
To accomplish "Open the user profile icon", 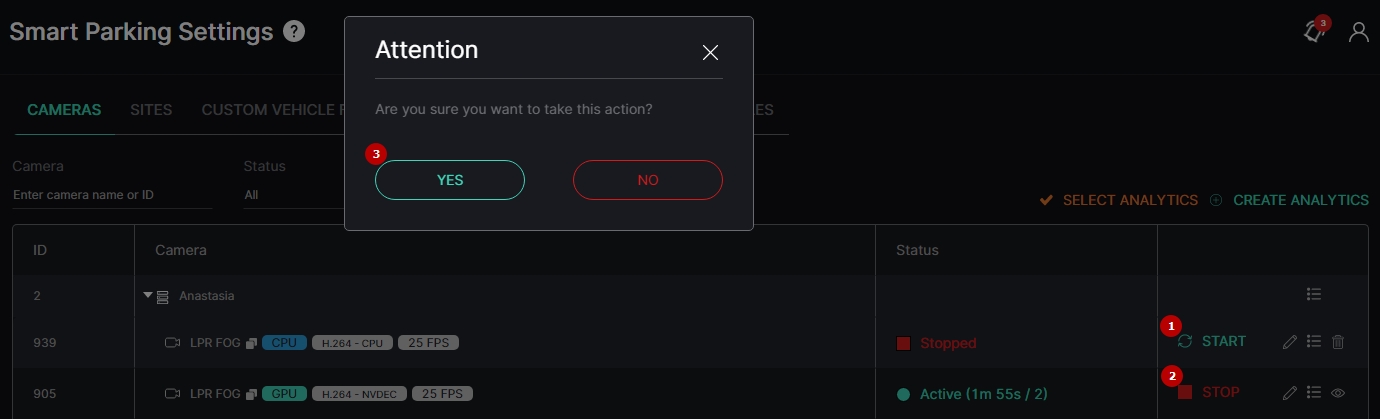I will coord(1358,32).
